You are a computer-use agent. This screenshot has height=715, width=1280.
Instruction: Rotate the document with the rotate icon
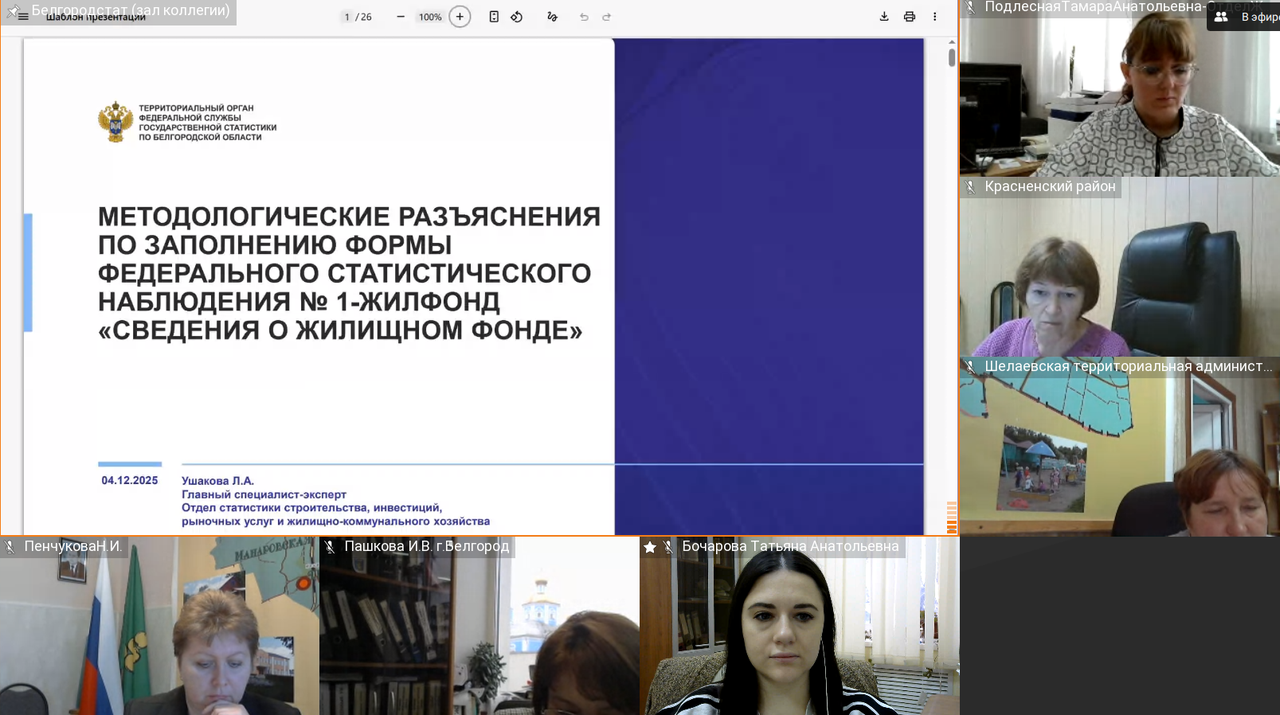(517, 17)
